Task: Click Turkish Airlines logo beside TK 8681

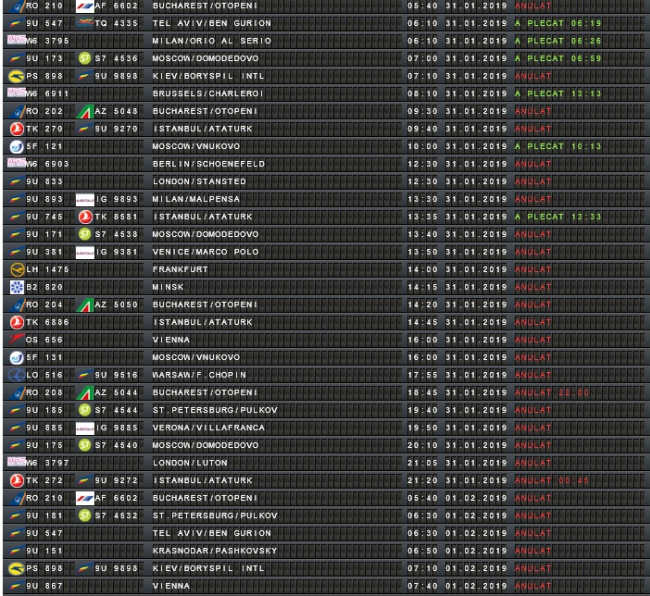Action: (x=85, y=217)
